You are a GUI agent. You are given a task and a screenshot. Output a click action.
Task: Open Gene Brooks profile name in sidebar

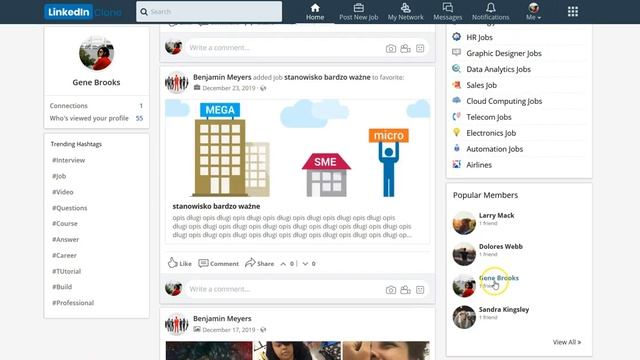coord(96,82)
